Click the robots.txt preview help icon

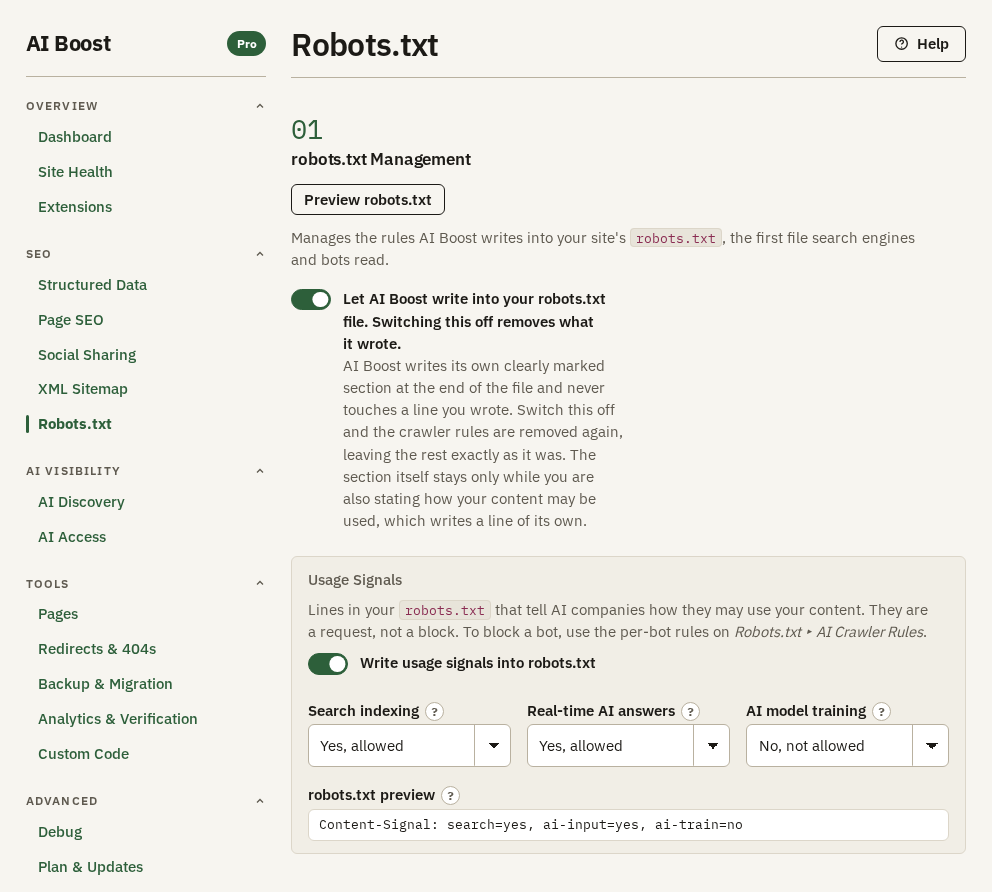[450, 795]
